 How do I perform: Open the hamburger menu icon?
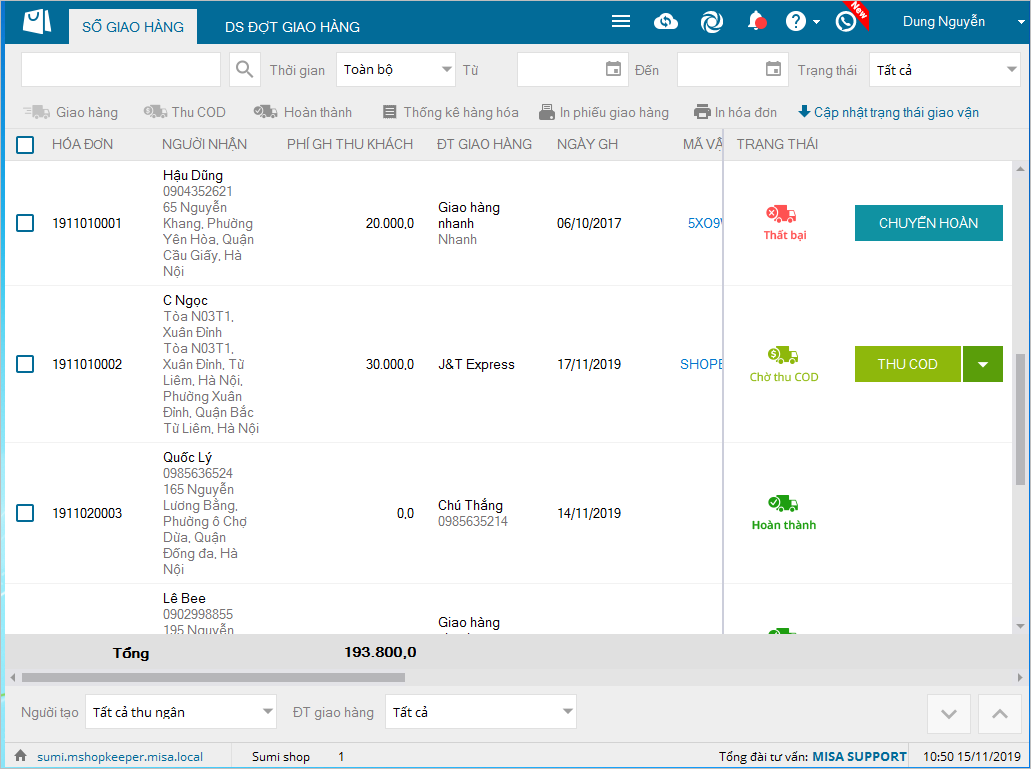621,22
